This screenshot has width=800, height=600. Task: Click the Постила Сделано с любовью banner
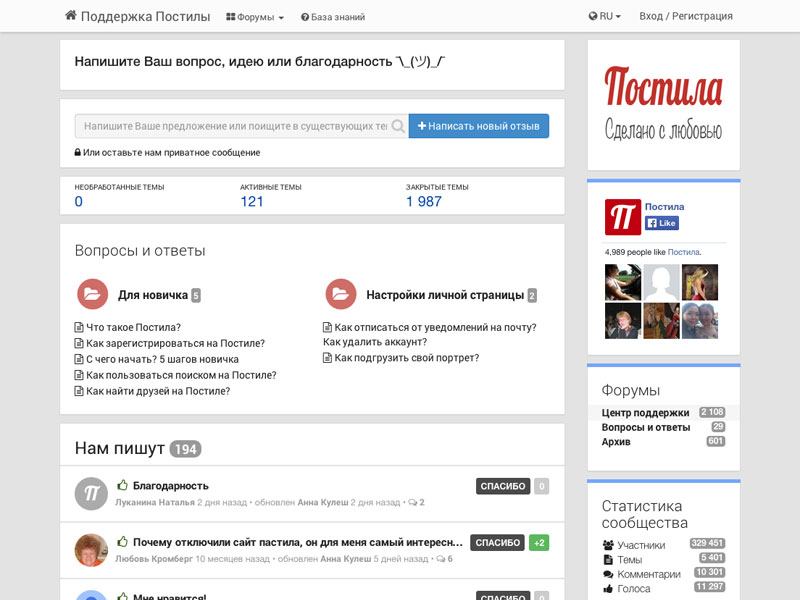663,105
